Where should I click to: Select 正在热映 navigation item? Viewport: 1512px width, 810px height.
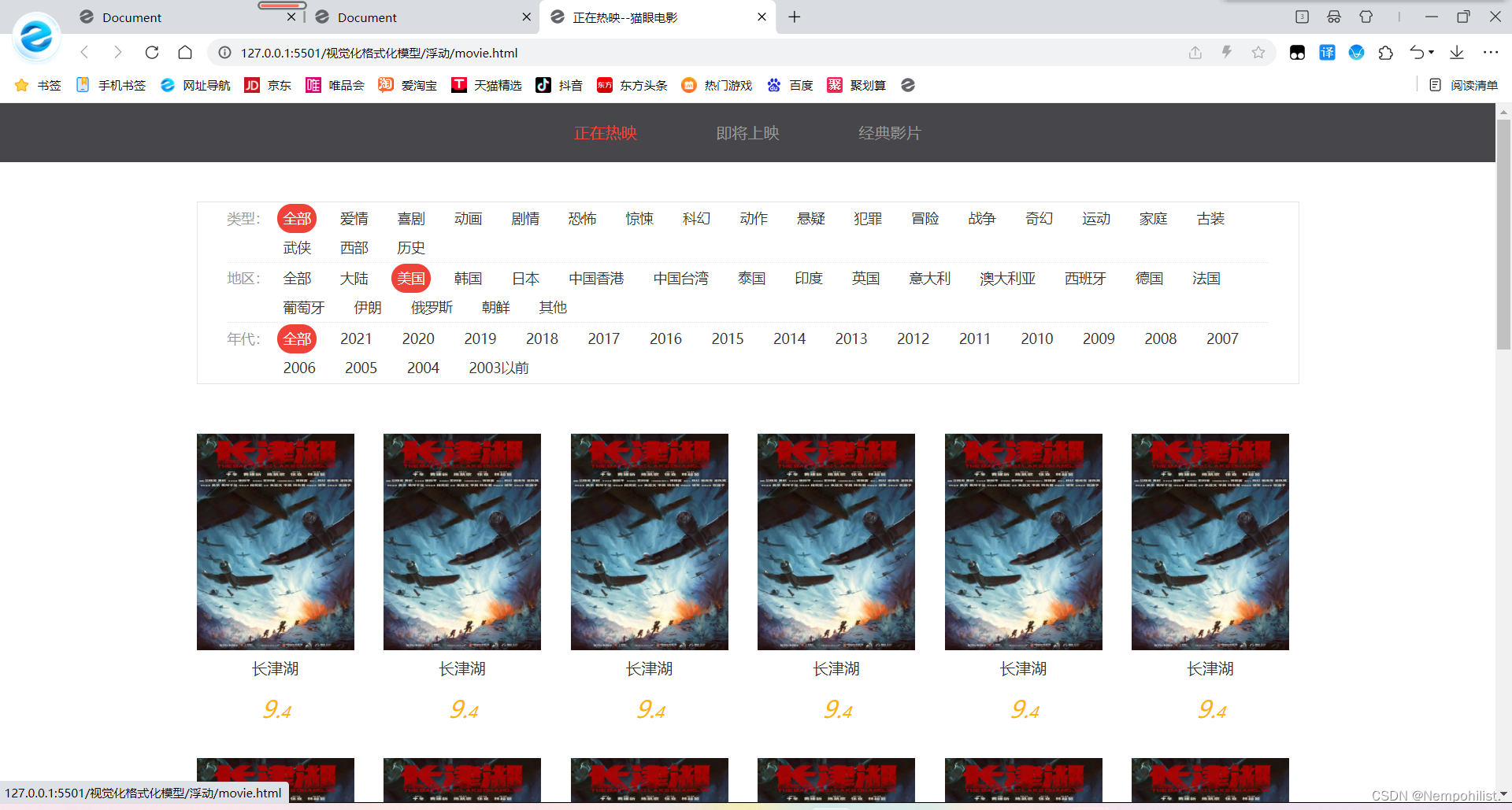coord(606,133)
